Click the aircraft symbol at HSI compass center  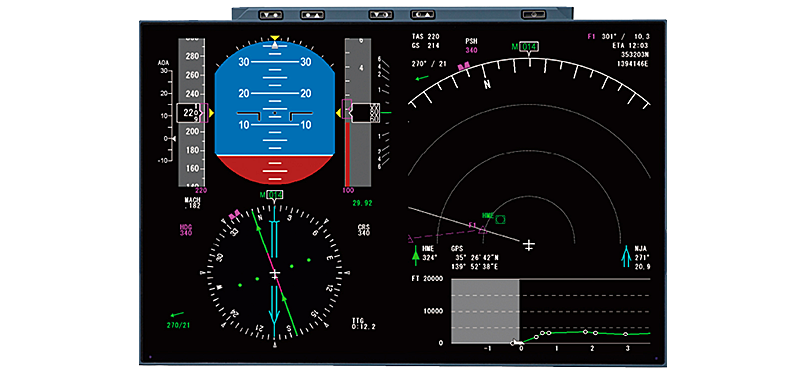coord(275,275)
